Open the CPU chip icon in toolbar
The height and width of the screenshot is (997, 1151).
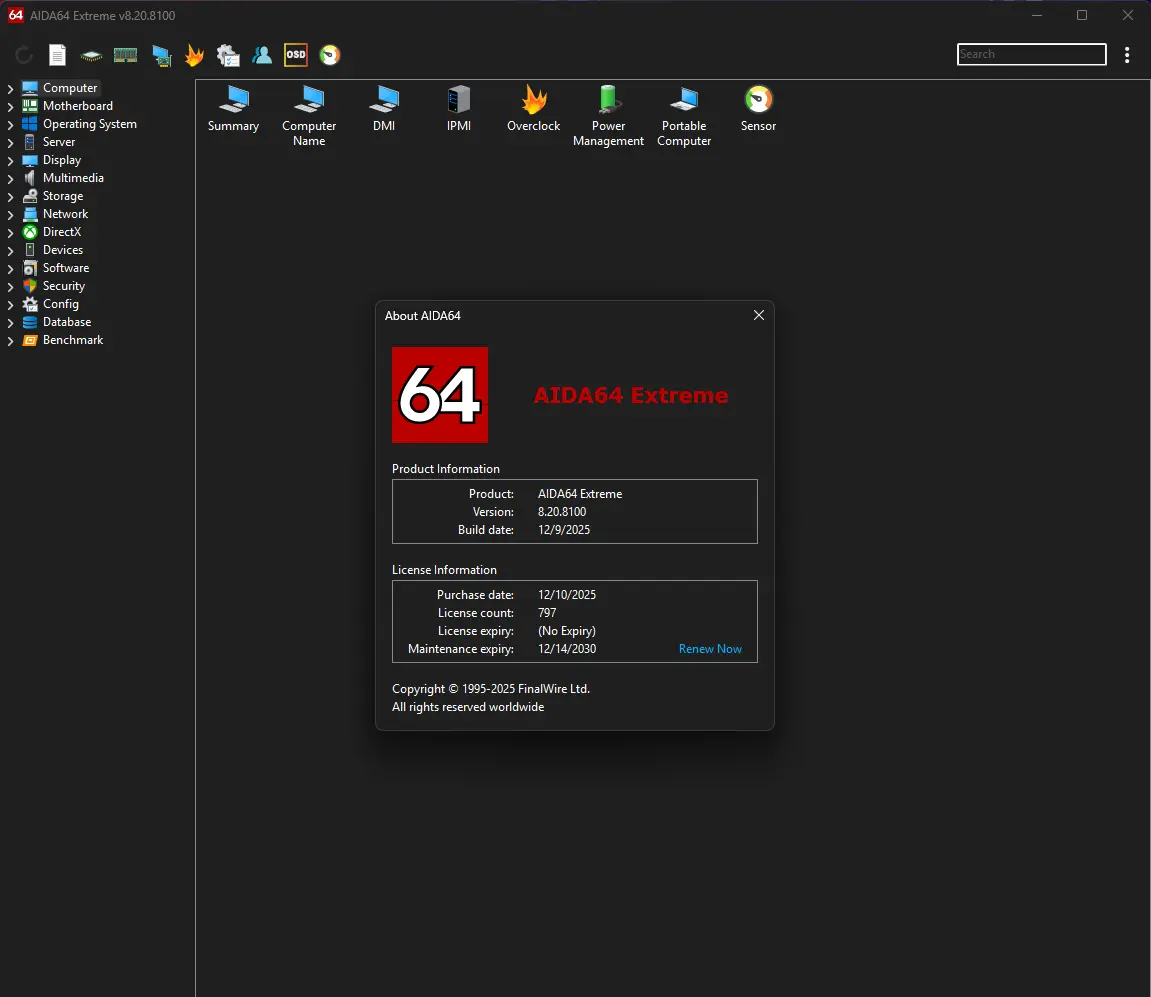91,56
